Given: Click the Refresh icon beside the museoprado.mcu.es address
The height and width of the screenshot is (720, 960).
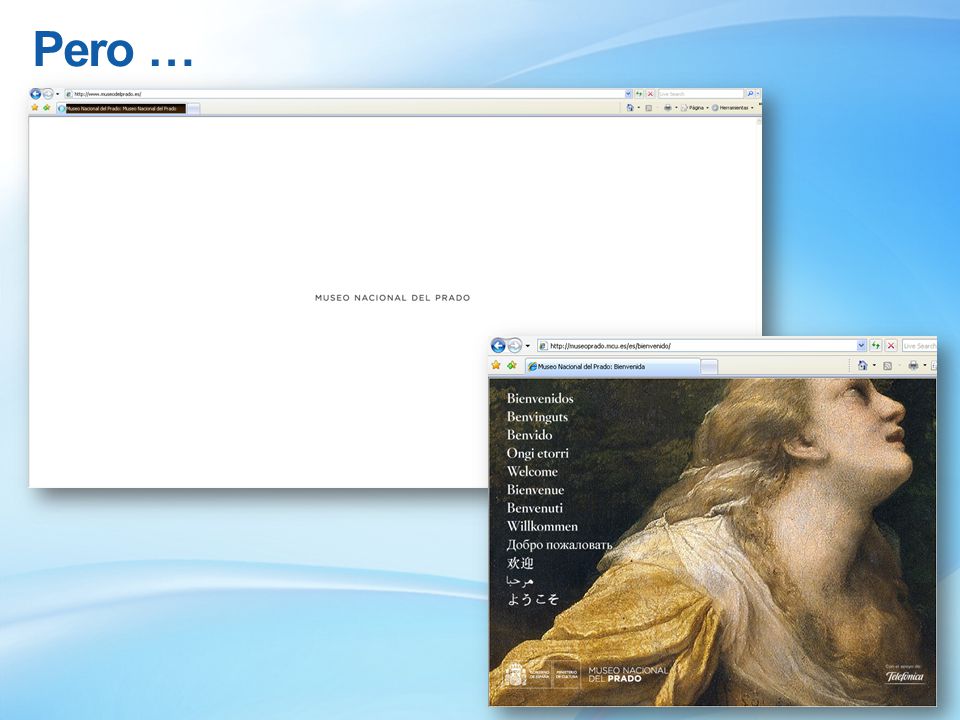Looking at the screenshot, I should (876, 346).
